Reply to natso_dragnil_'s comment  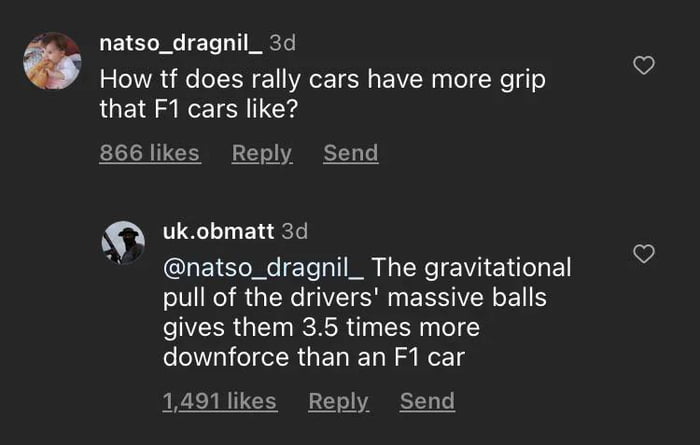[x=261, y=153]
